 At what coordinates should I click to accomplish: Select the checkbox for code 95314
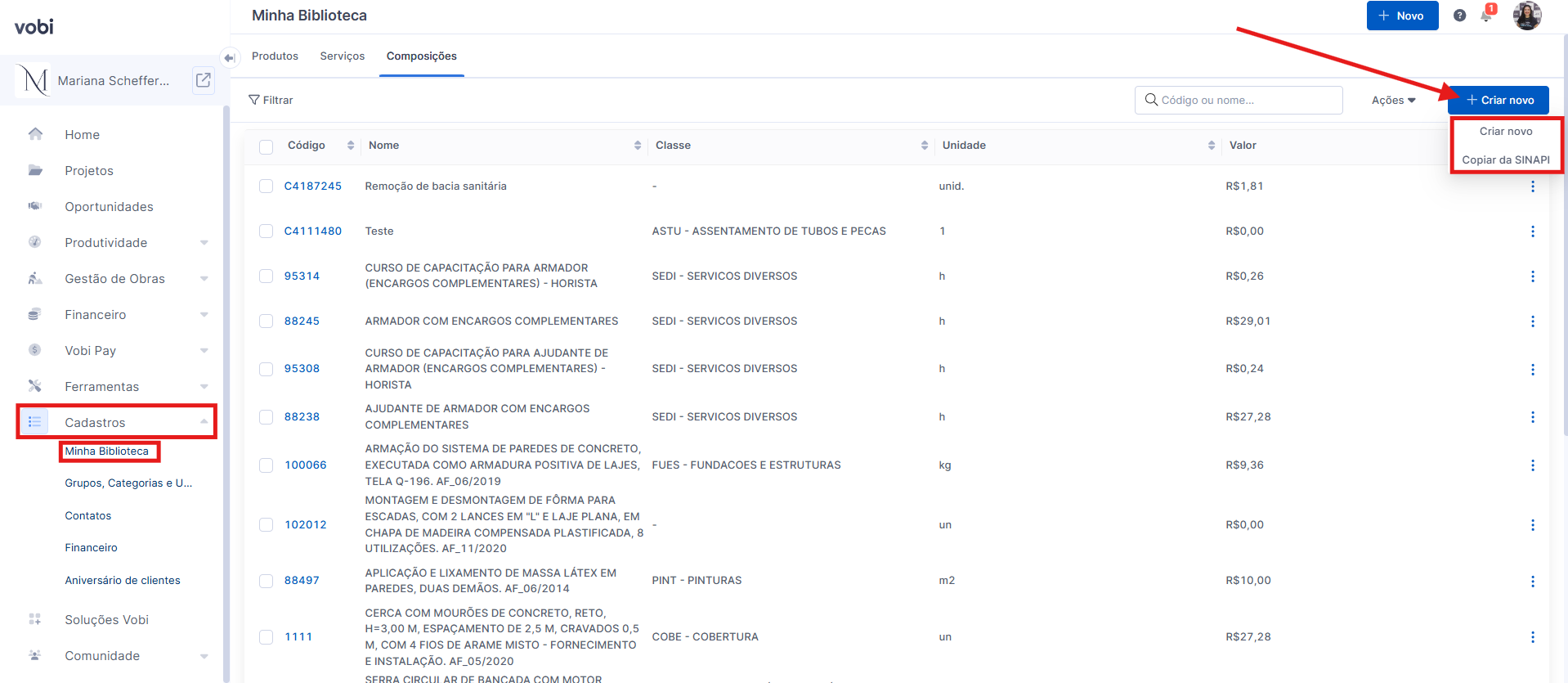tap(266, 276)
